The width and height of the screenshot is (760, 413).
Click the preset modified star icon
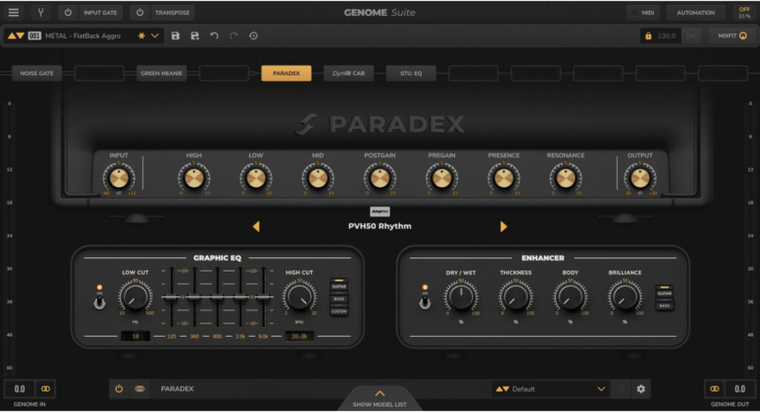click(x=142, y=36)
